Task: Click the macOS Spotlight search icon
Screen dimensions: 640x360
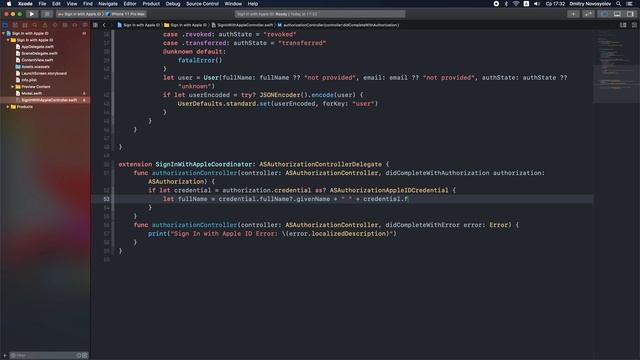Action: tap(619, 4)
